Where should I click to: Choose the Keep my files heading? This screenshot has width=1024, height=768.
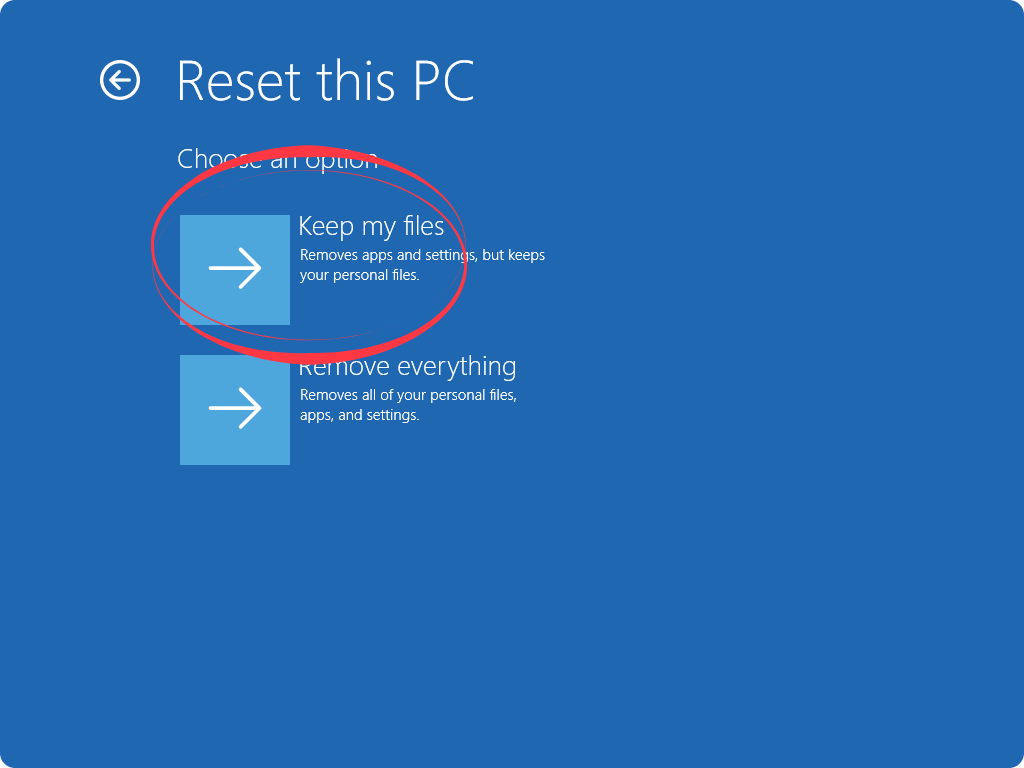371,227
